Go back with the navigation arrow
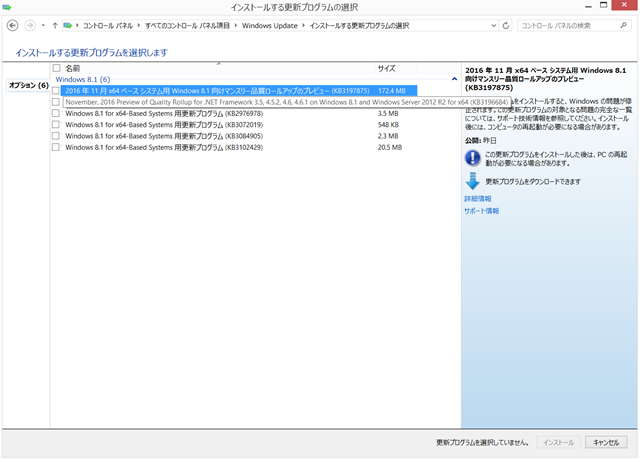Image resolution: width=640 pixels, height=460 pixels. tap(13, 25)
